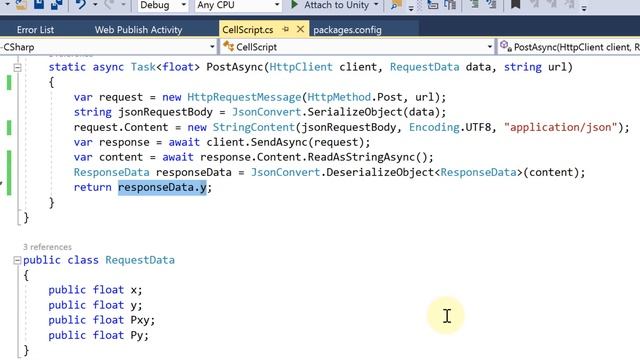This screenshot has width=640, height=360.
Task: Open the Undo history dropdown arrow
Action: click(95, 5)
